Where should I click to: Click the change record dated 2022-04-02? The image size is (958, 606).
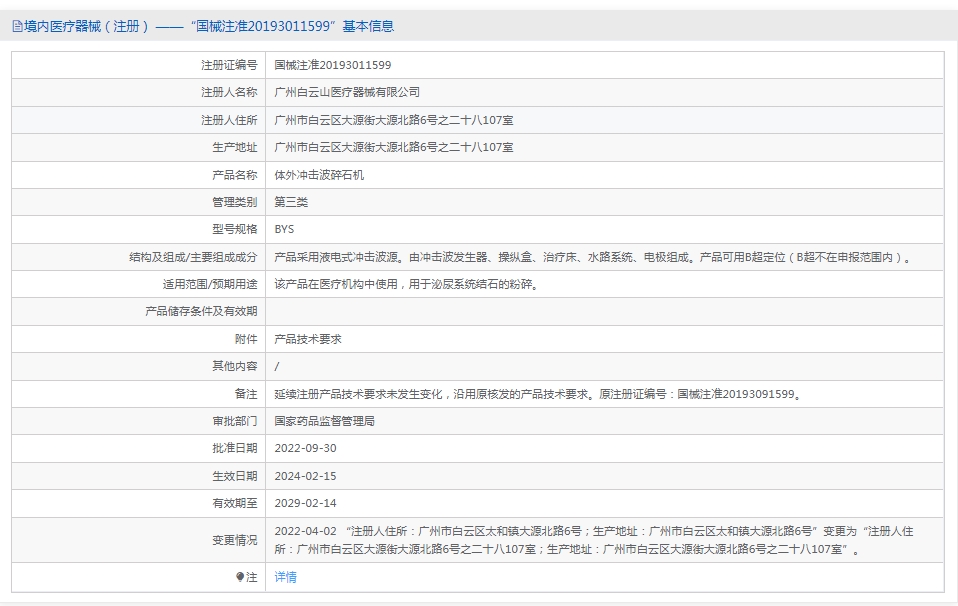coord(594,540)
